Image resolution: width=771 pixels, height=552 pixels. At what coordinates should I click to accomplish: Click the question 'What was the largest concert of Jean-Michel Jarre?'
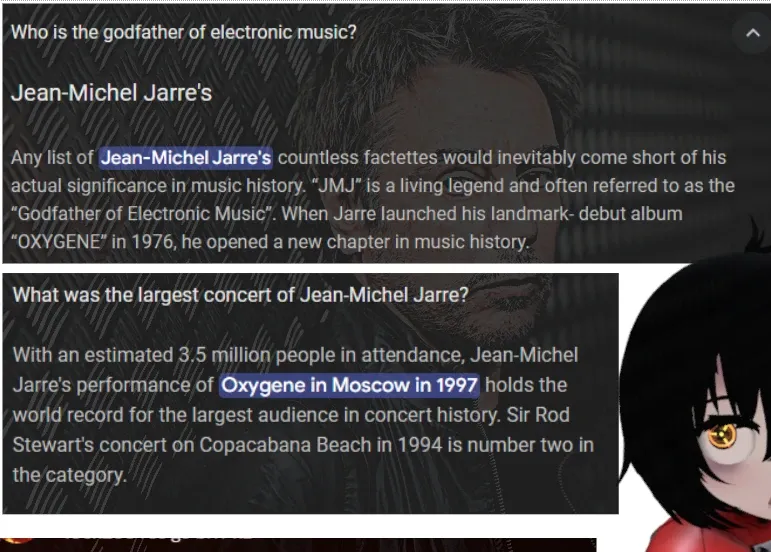[240, 295]
